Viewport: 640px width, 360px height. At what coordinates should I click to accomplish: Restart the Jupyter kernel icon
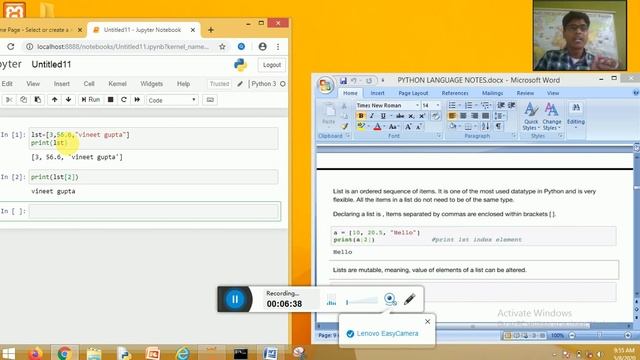coord(124,100)
